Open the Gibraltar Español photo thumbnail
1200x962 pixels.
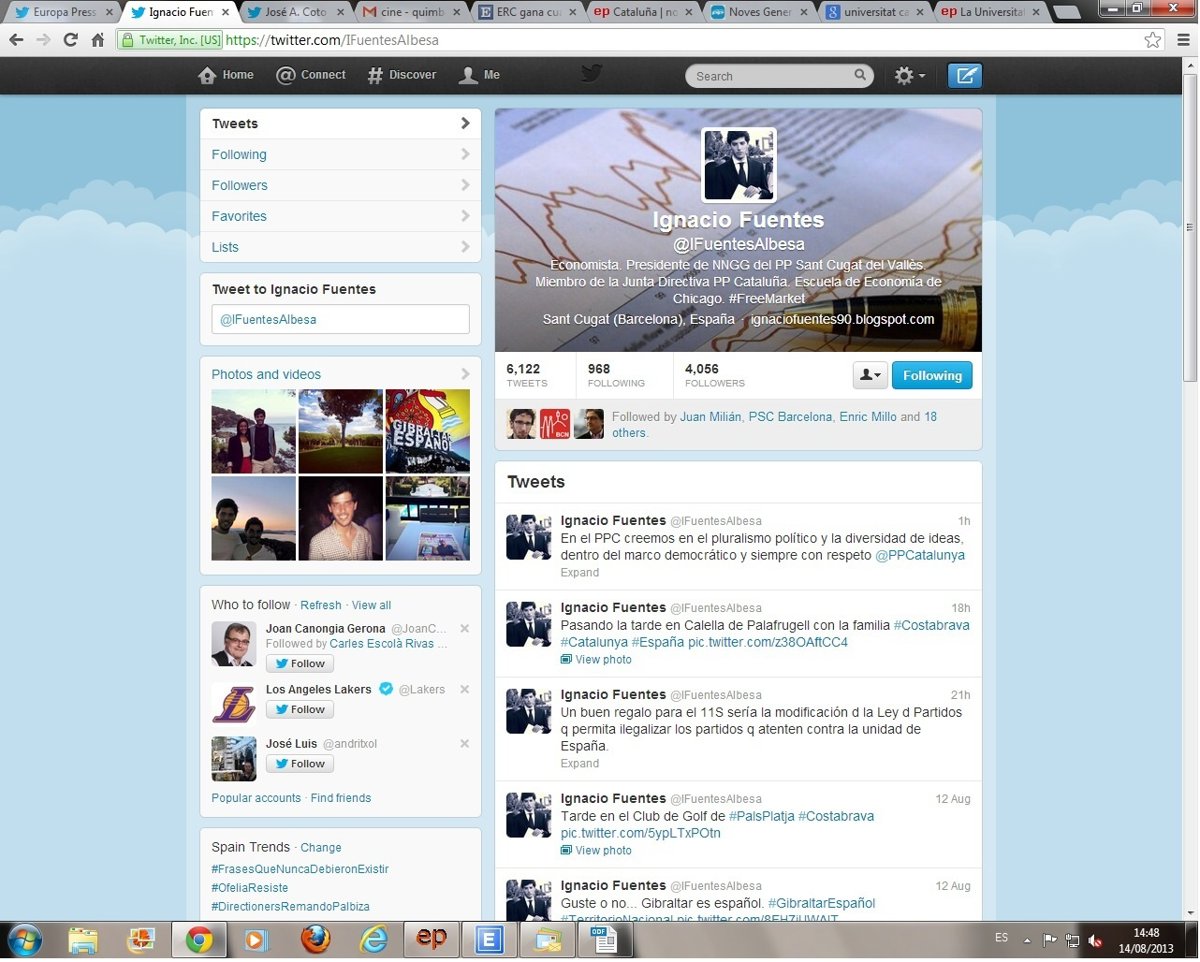(x=427, y=431)
